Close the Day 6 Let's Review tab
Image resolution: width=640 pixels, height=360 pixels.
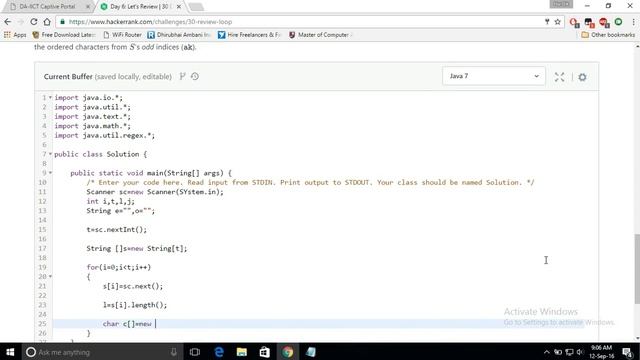click(x=178, y=7)
